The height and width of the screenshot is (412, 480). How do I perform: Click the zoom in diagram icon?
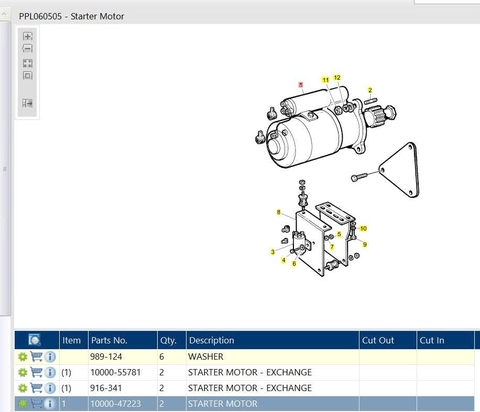pyautogui.click(x=28, y=36)
